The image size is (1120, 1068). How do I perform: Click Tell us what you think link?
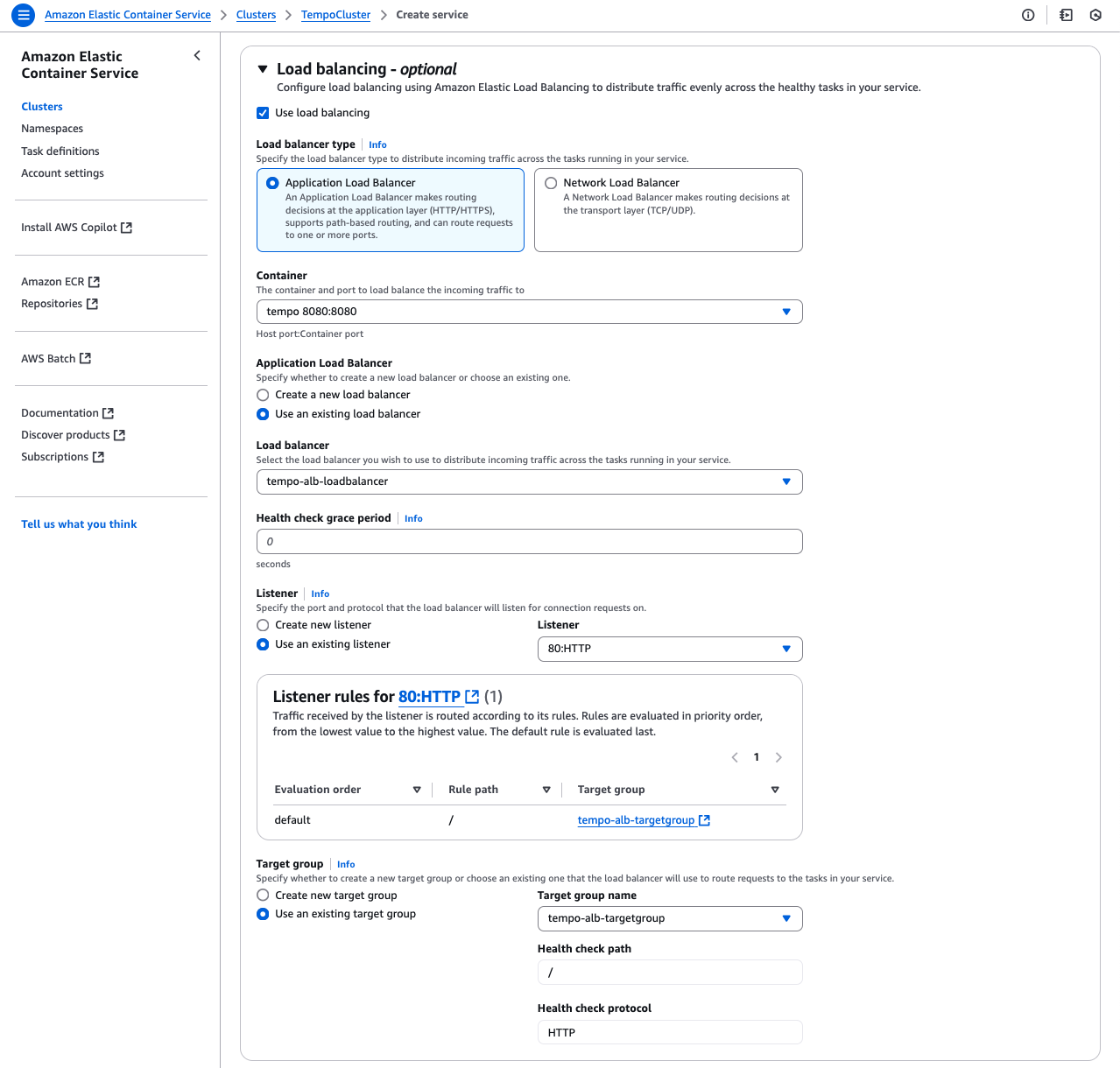(x=79, y=524)
